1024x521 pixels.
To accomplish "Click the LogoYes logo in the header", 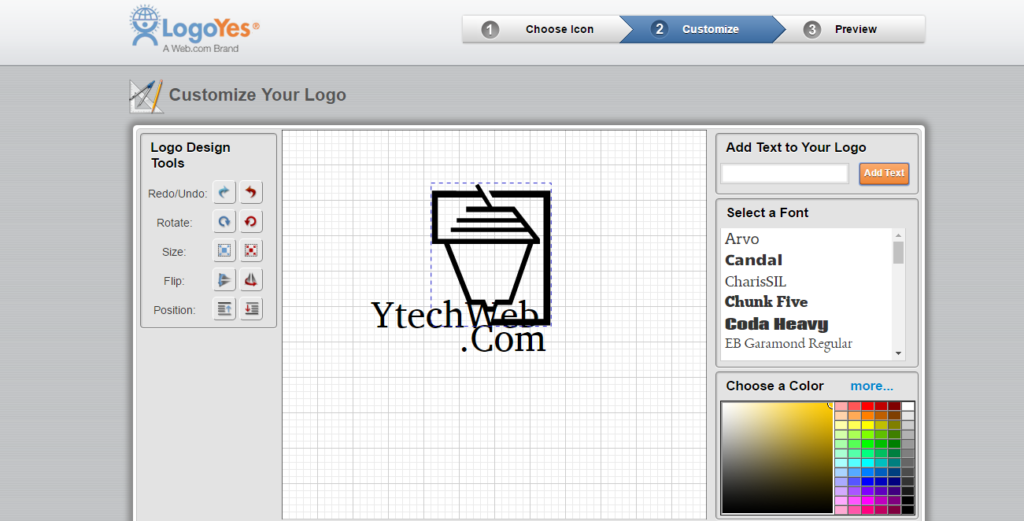I will point(195,29).
